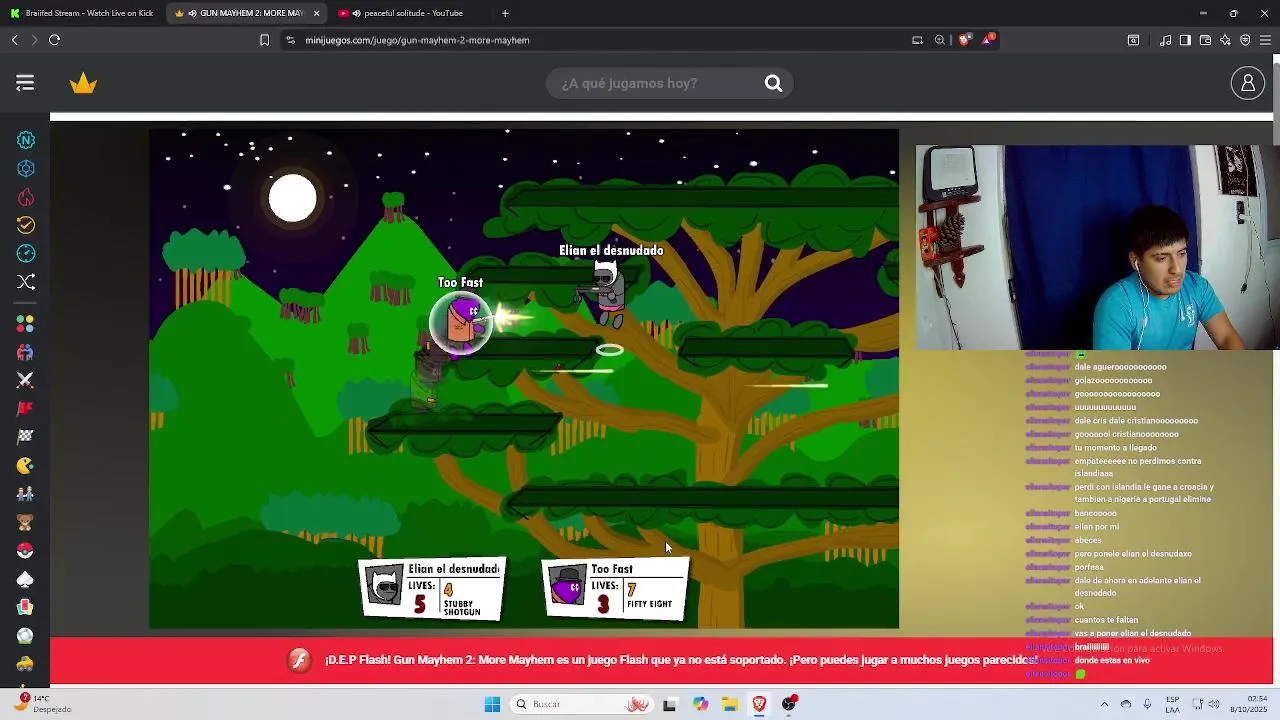This screenshot has height=720, width=1280.
Task: Open the checkered flag racing category
Action: (25, 436)
